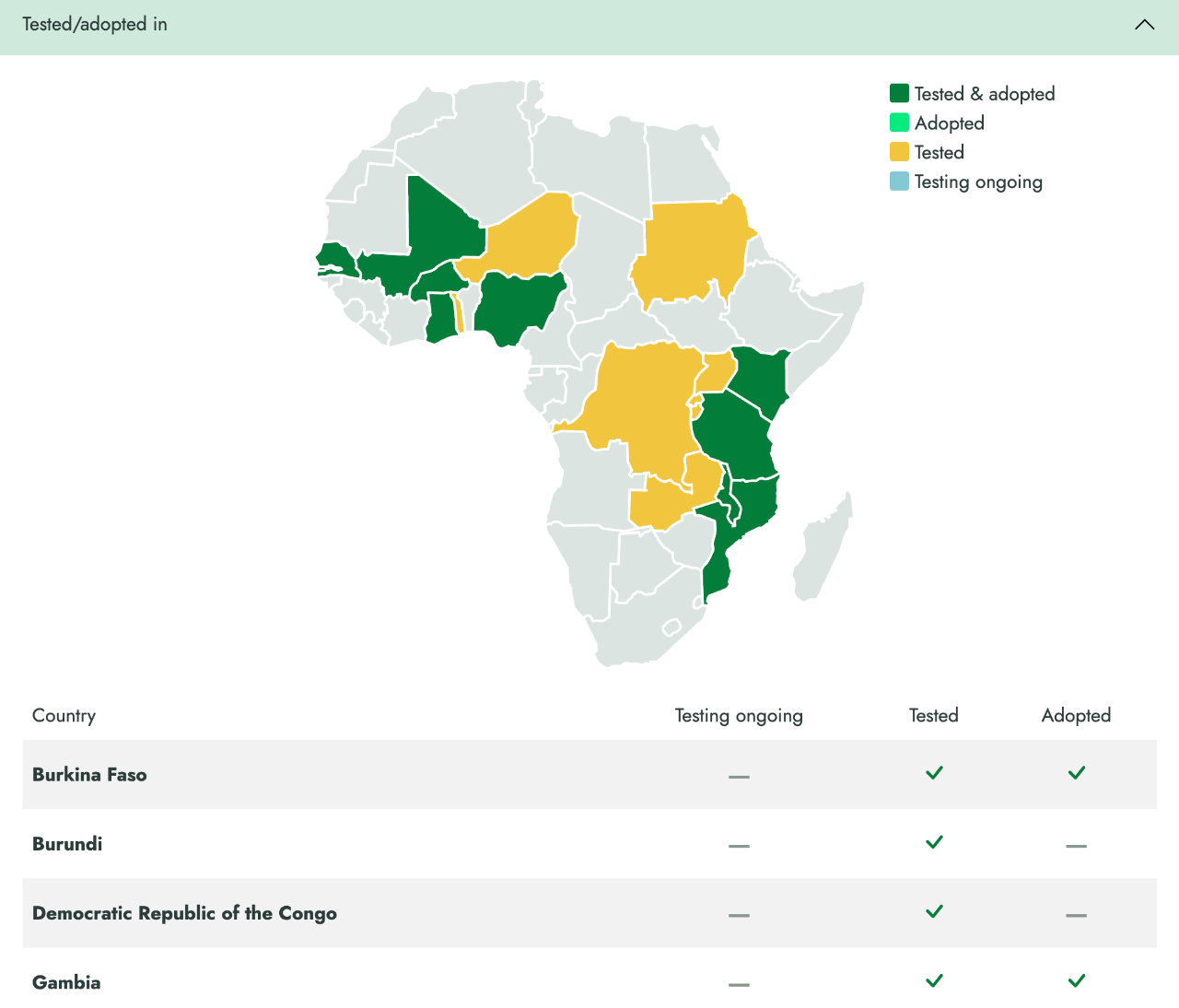Click Burkina Faso's Tested checkmark
The height and width of the screenshot is (1008, 1179).
[934, 773]
